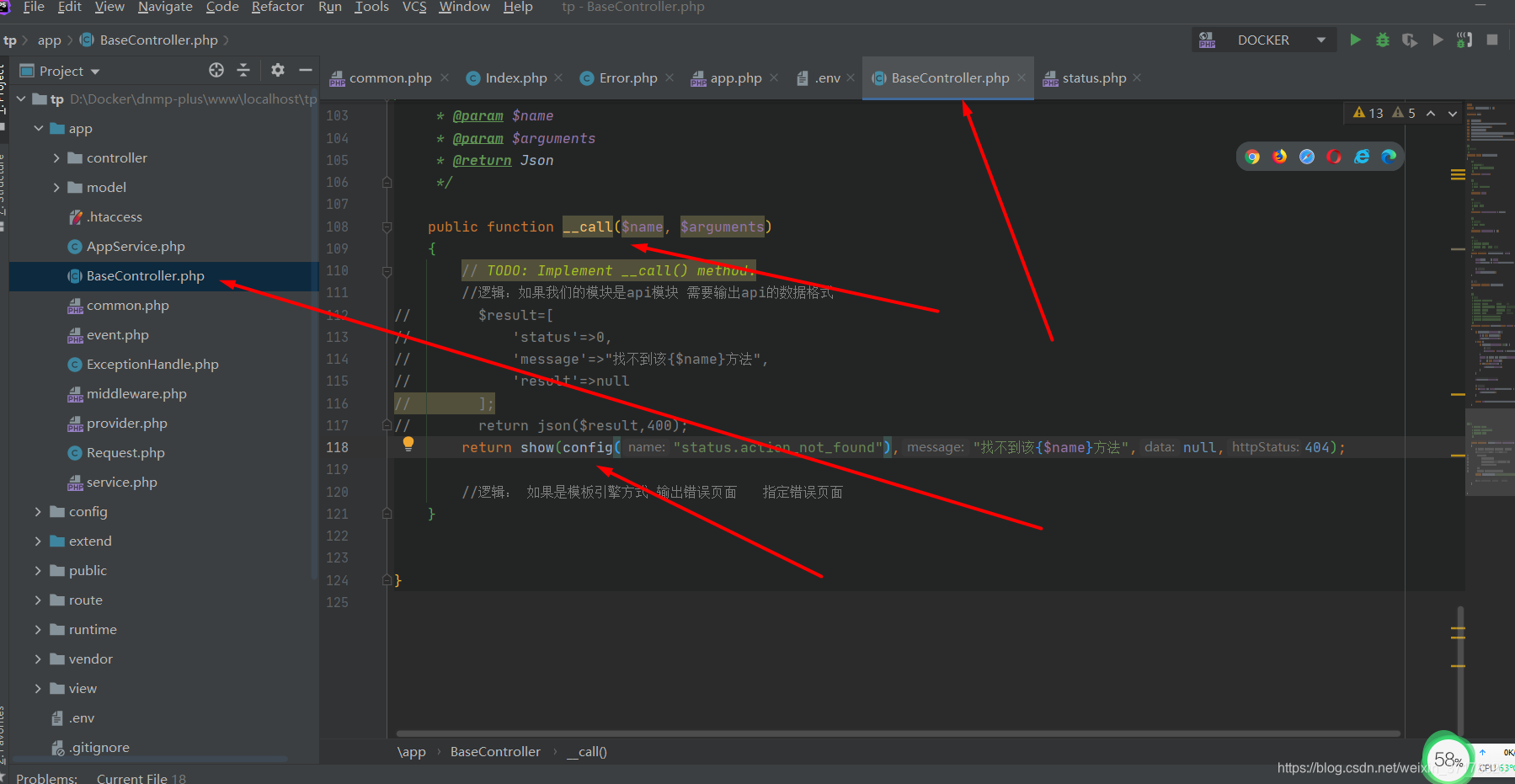Select AppService.php in the project tree

coord(136,246)
